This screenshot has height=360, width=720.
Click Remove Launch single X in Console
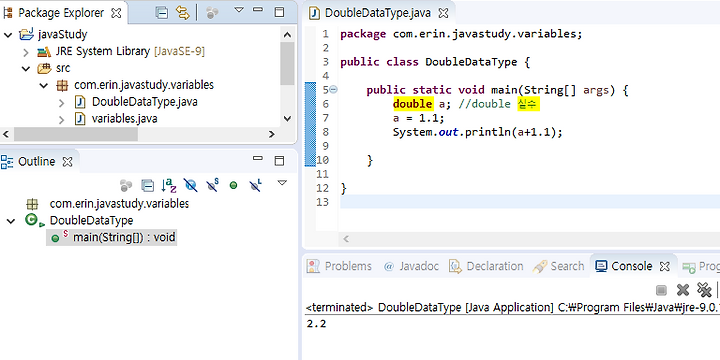[x=683, y=290]
